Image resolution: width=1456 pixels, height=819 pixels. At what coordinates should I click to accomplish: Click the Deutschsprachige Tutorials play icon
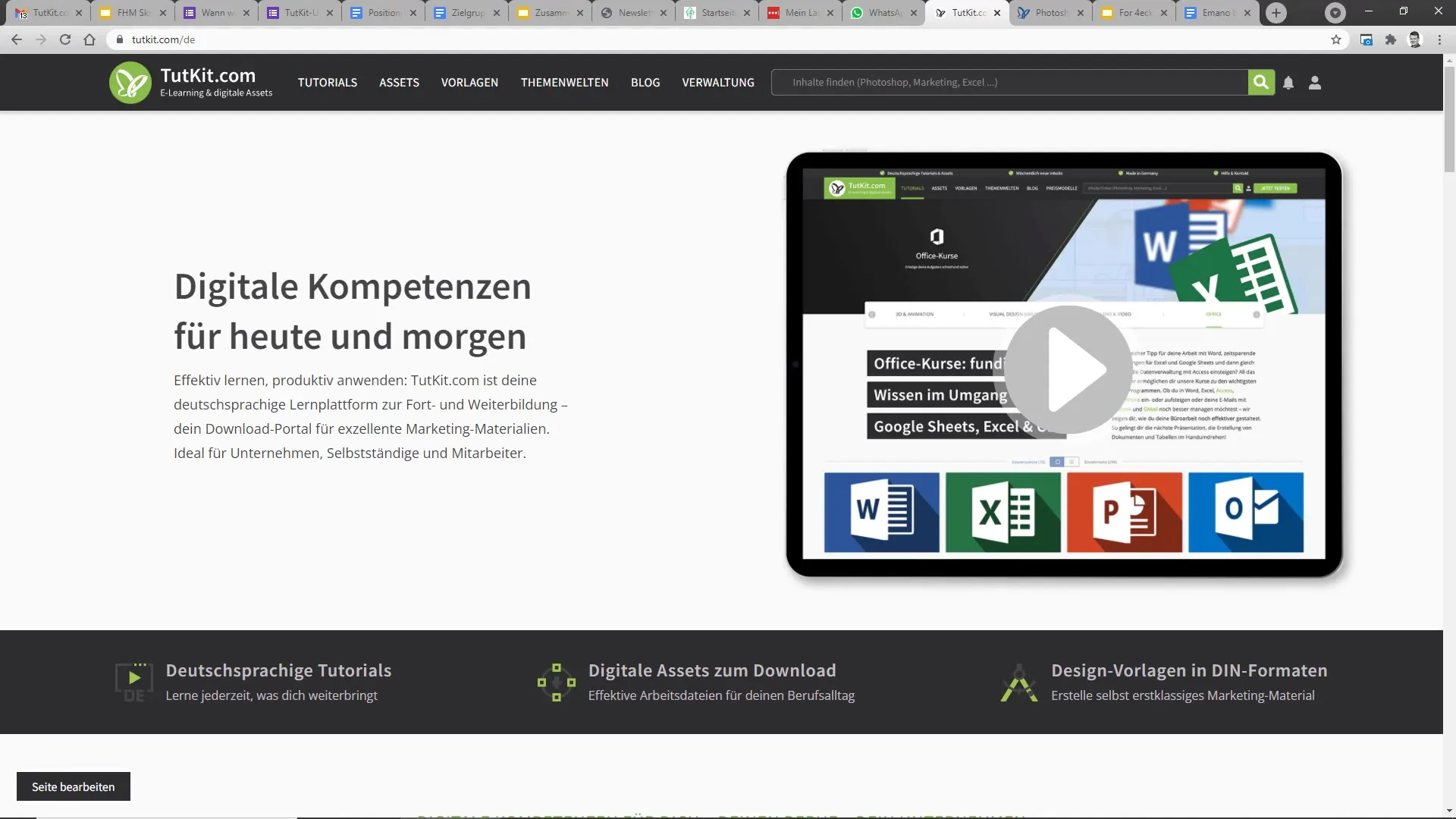click(134, 680)
